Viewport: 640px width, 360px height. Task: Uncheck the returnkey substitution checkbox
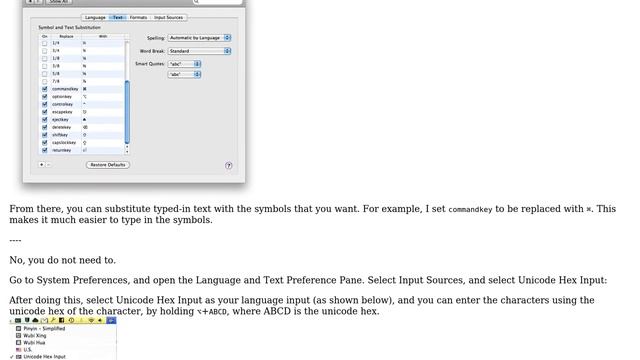coord(44,150)
